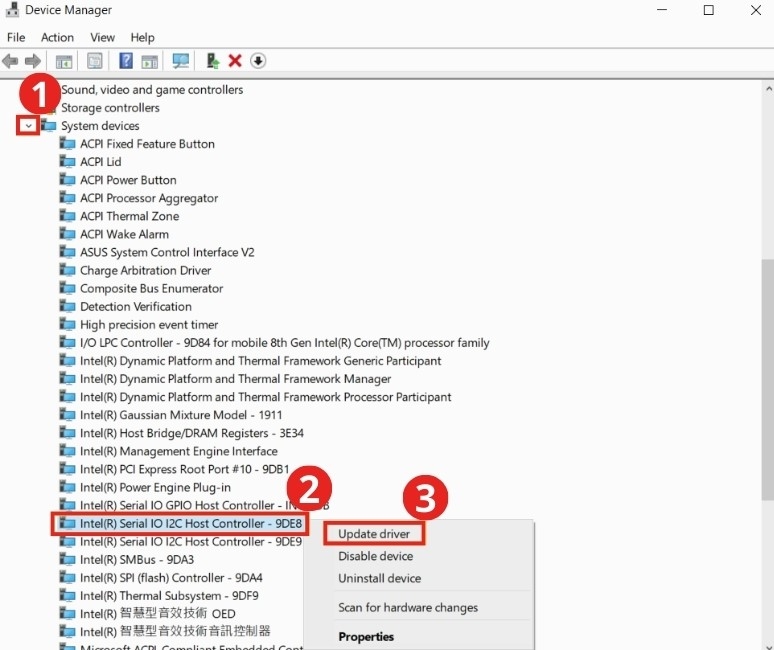Select Intel(R) Gaussian Mixture Model - 1911
The image size is (774, 650).
[181, 415]
